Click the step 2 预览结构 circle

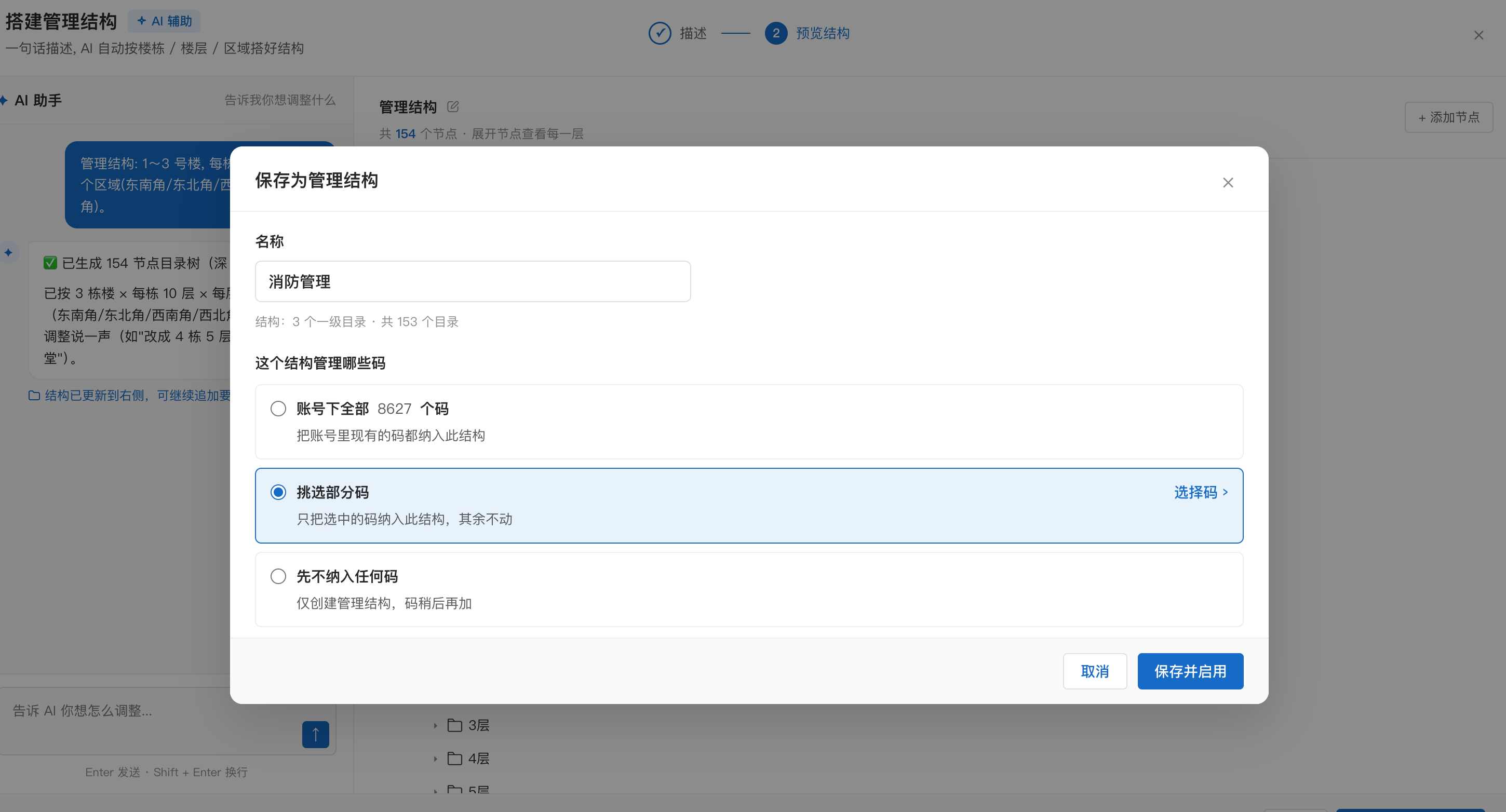776,33
